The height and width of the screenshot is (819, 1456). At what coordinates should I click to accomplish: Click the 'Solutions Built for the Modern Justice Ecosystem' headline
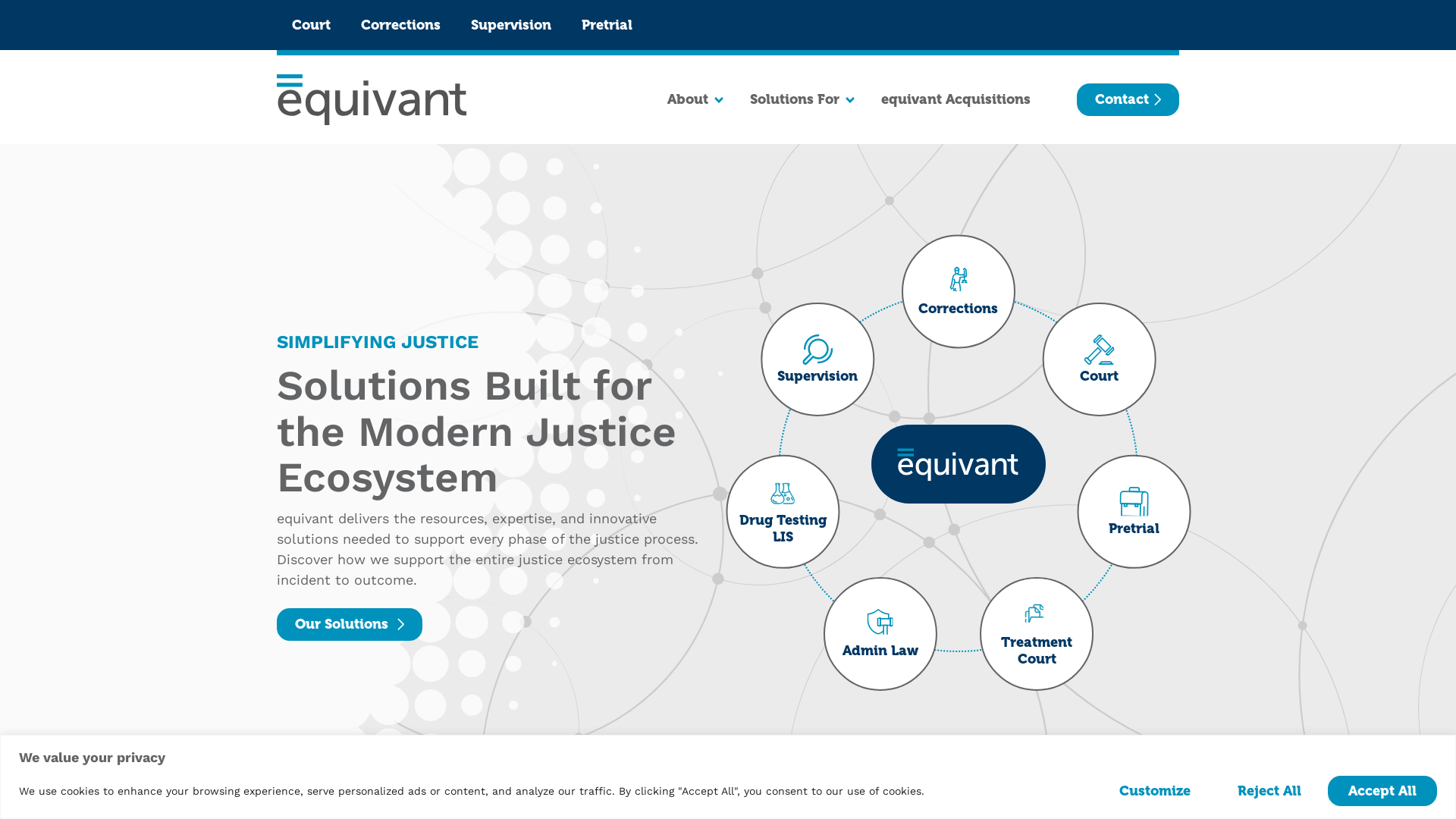(476, 431)
